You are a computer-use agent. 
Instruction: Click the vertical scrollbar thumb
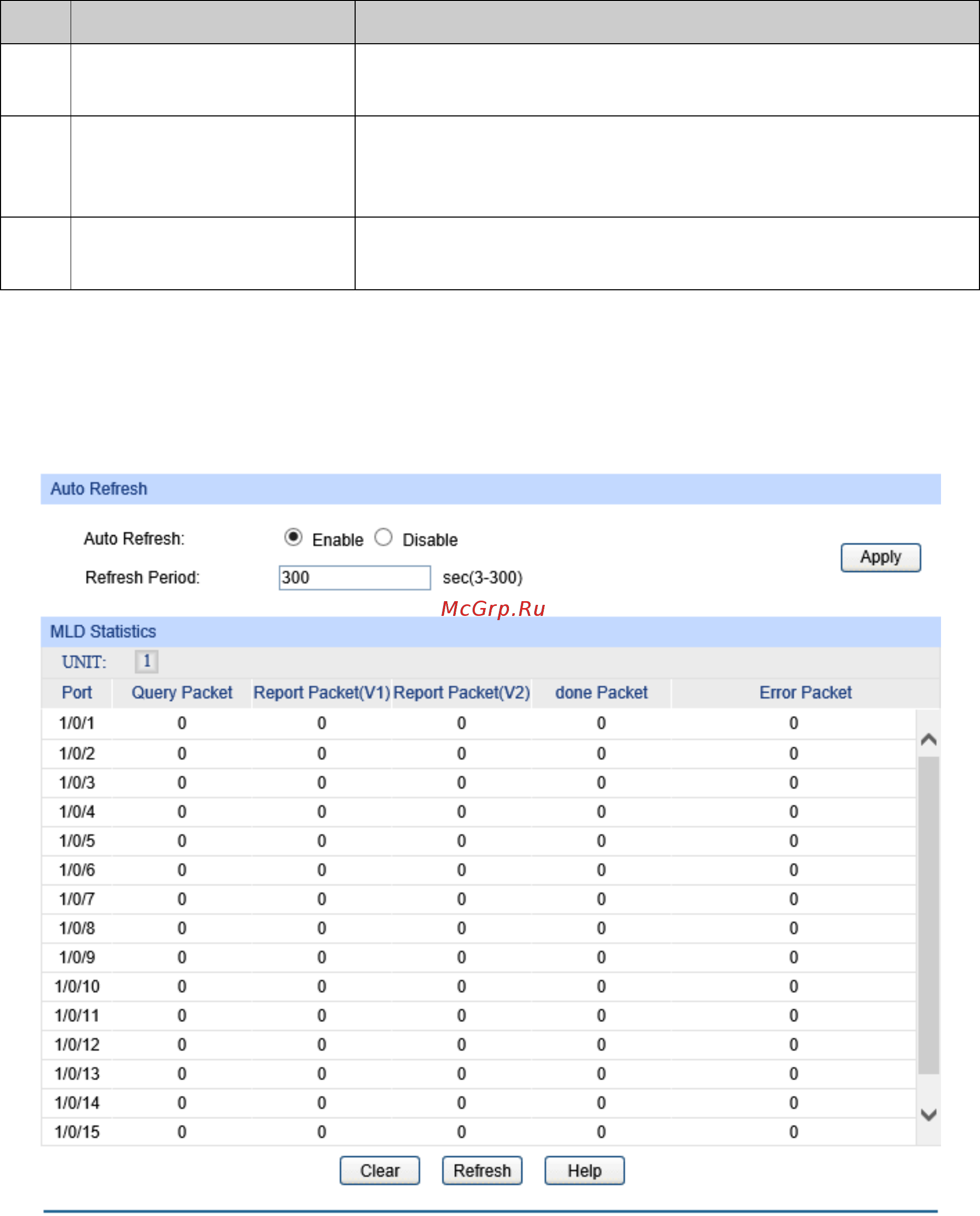[x=928, y=915]
